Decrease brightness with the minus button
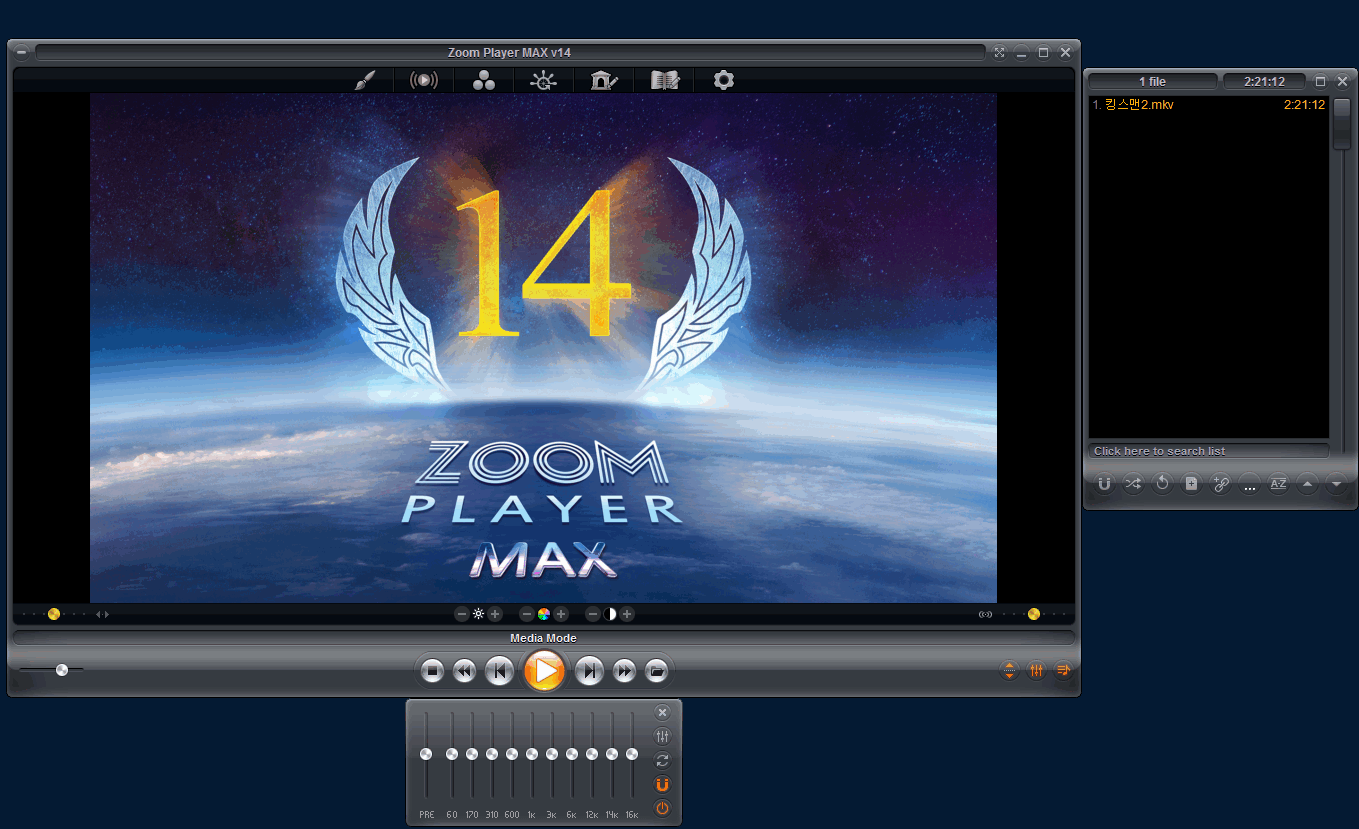 461,614
